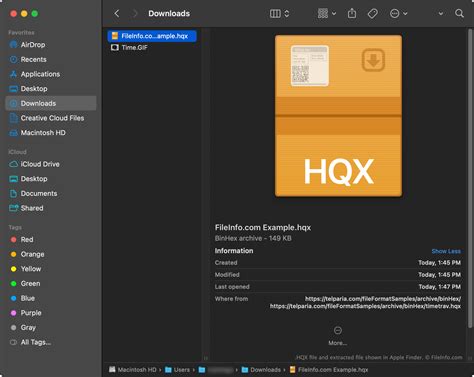Viewport: 474px width, 377px height.
Task: Click the search magnifier icon
Action: point(459,13)
